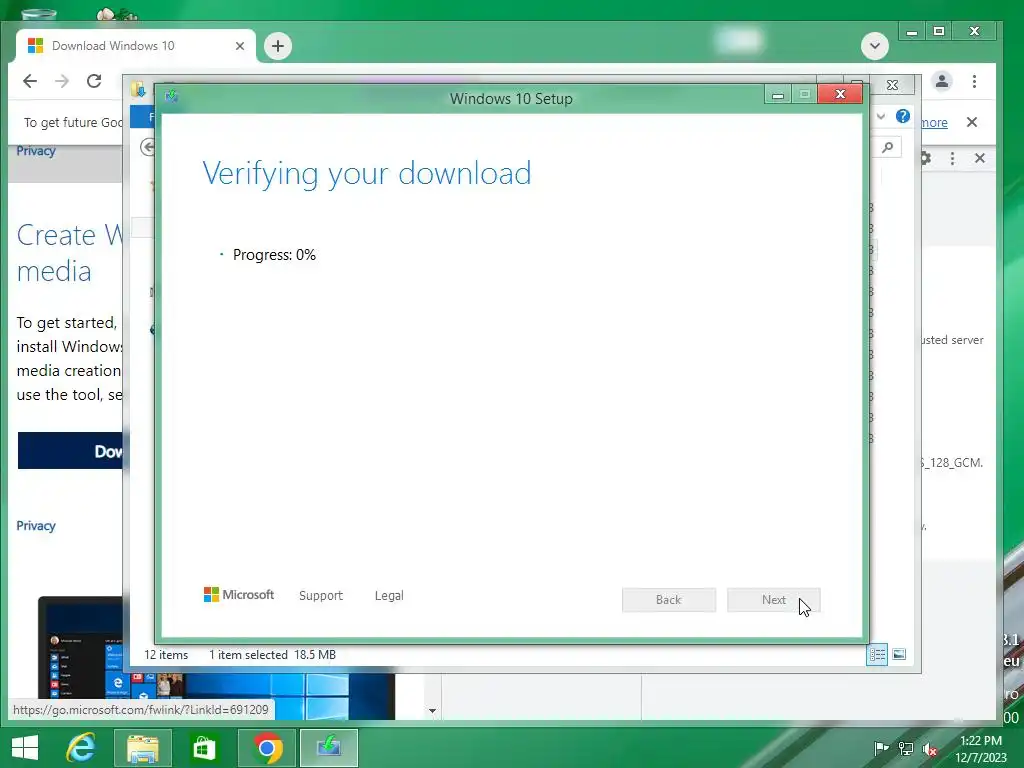The height and width of the screenshot is (768, 1024).
Task: Switch to Chrome from the taskbar
Action: [x=266, y=748]
